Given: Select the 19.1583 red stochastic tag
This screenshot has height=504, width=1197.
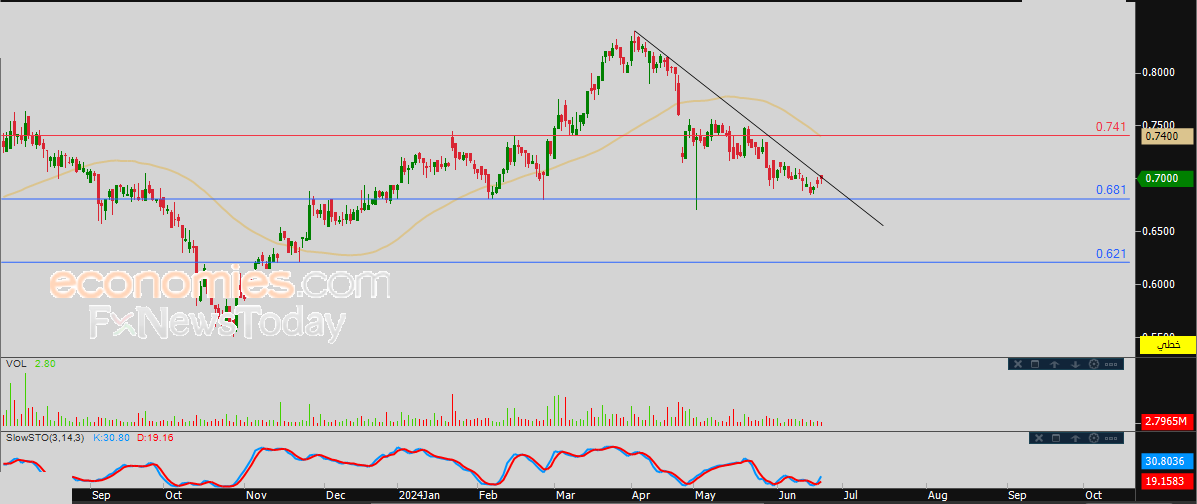Looking at the screenshot, I should click(x=1166, y=482).
